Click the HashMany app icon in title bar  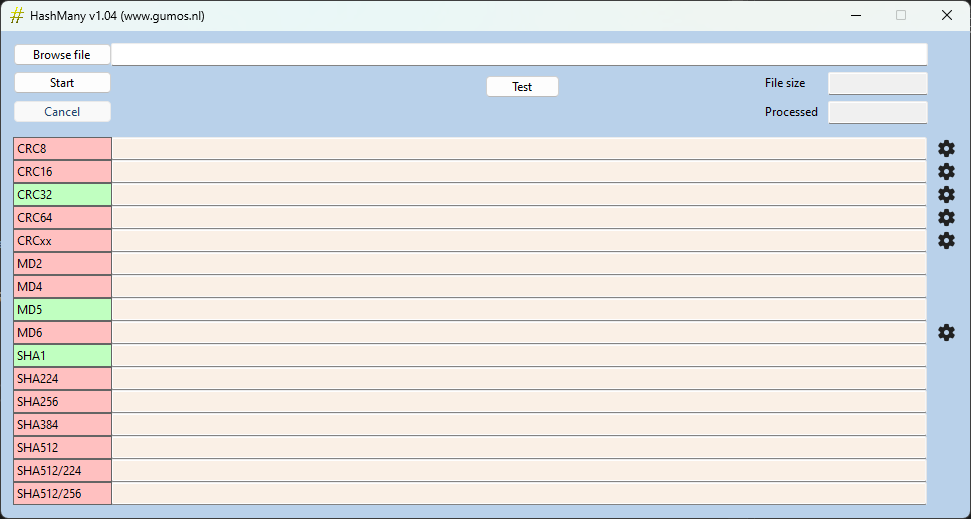tap(16, 15)
